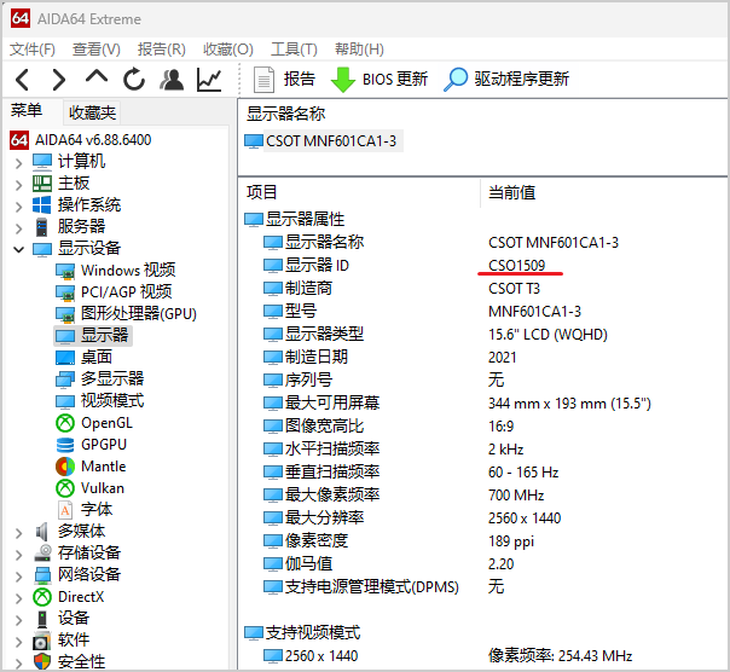The width and height of the screenshot is (730, 672).
Task: Expand the 计算机 tree node
Action: pyautogui.click(x=19, y=163)
